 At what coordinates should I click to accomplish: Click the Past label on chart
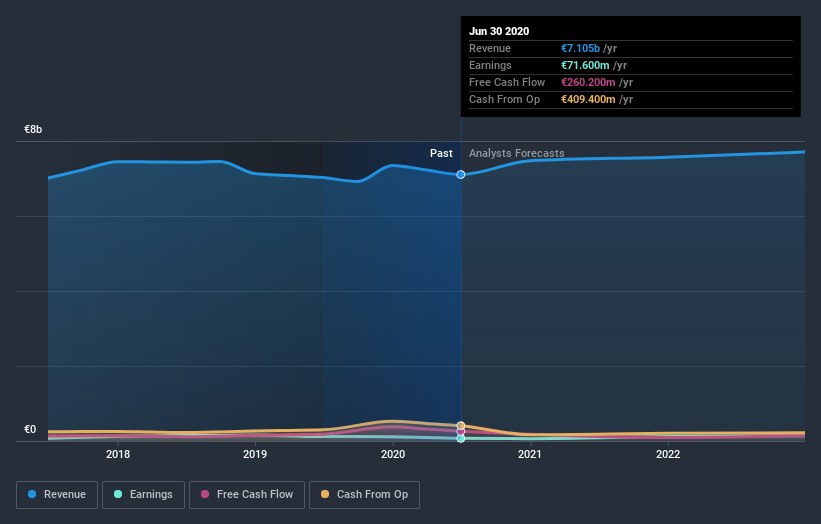click(441, 153)
